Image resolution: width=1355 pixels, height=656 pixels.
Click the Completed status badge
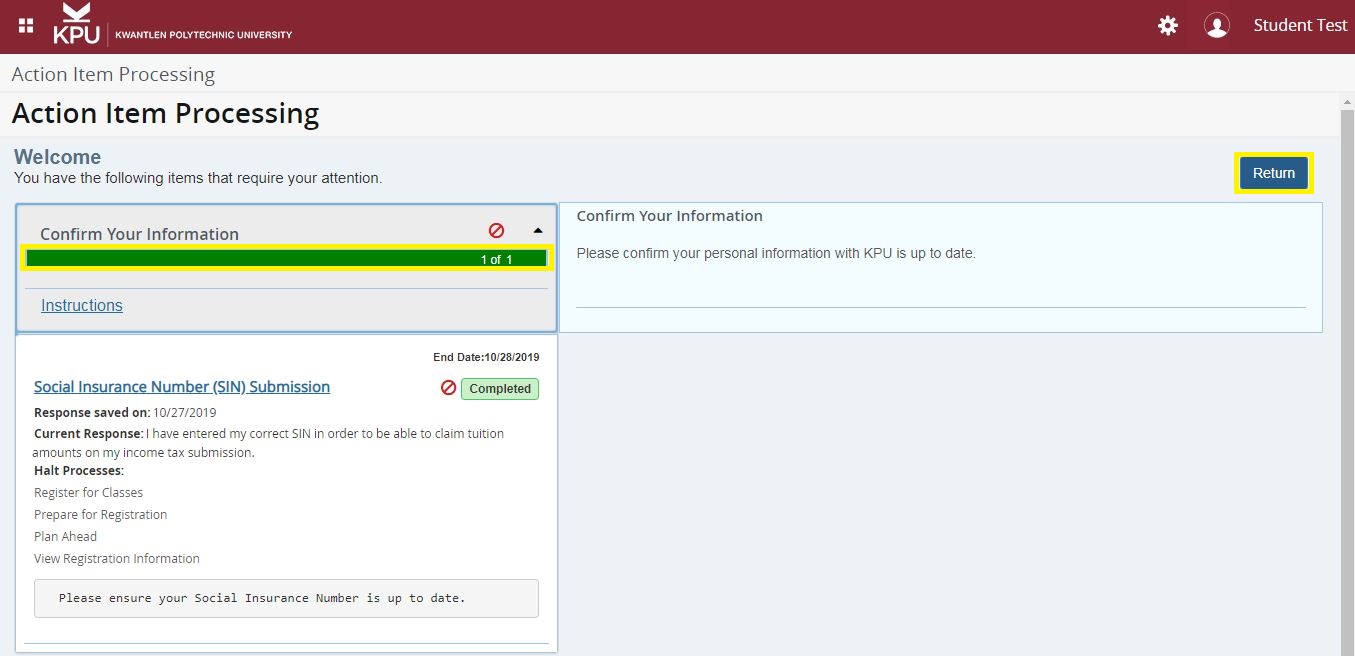pyautogui.click(x=500, y=389)
